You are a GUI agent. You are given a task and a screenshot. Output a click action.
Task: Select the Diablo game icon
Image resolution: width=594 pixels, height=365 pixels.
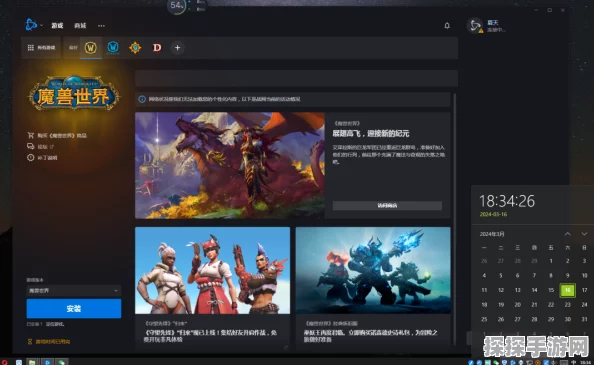[x=157, y=48]
